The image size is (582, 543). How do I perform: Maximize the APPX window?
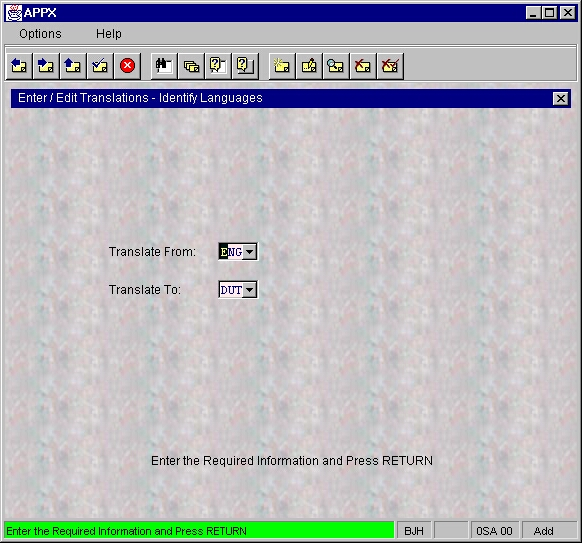(550, 13)
